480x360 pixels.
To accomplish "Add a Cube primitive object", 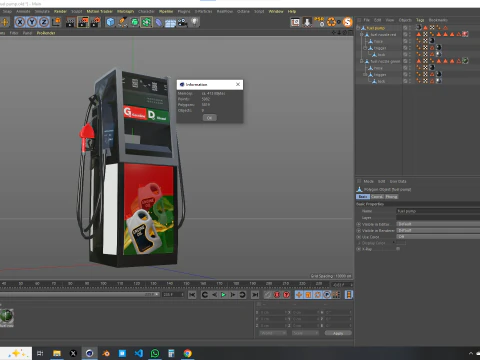I will pos(110,22).
